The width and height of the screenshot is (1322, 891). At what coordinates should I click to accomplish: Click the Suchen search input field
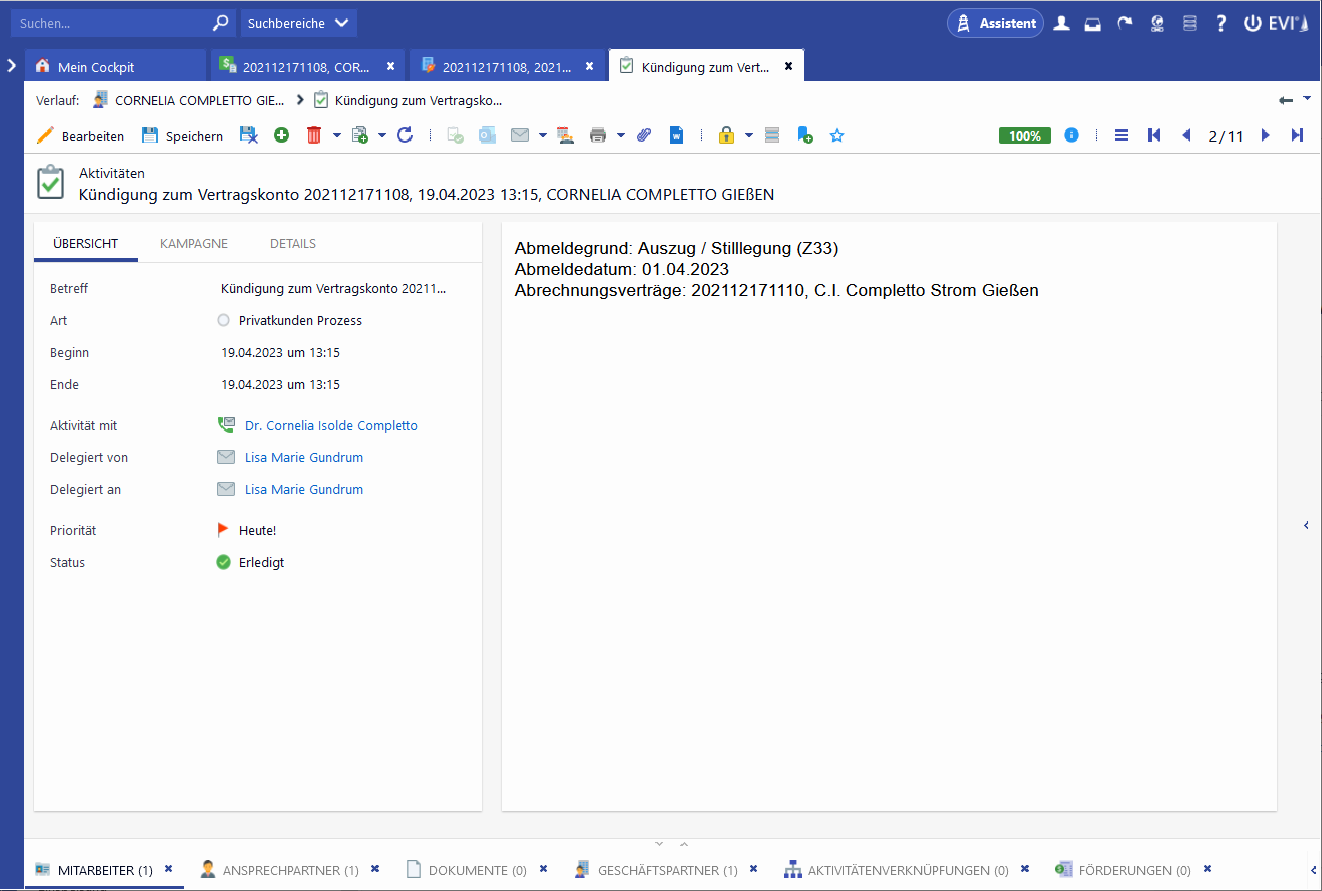[x=112, y=23]
